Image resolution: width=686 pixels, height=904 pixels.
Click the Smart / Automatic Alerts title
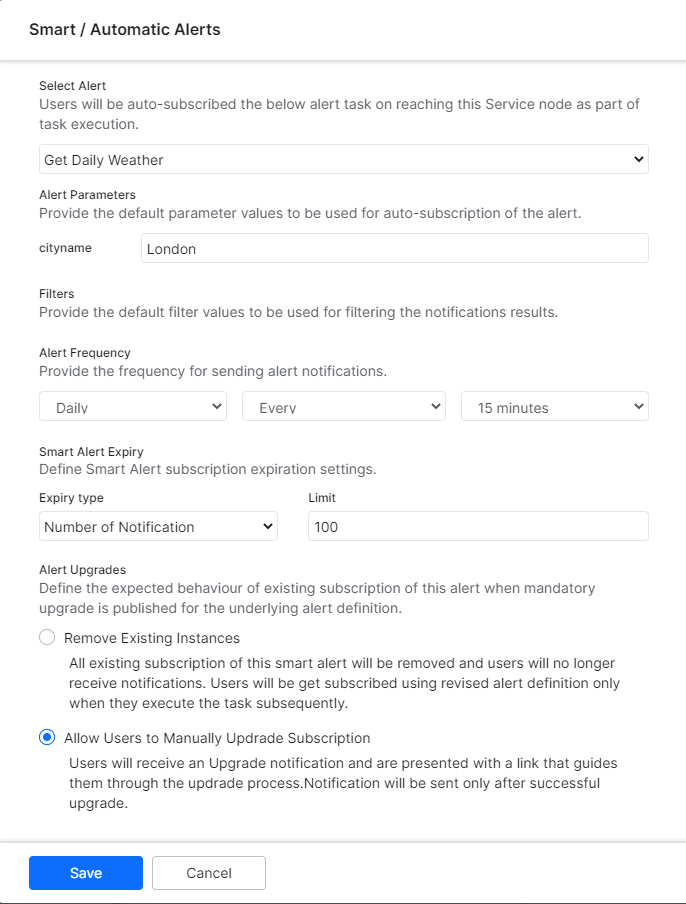(124, 29)
